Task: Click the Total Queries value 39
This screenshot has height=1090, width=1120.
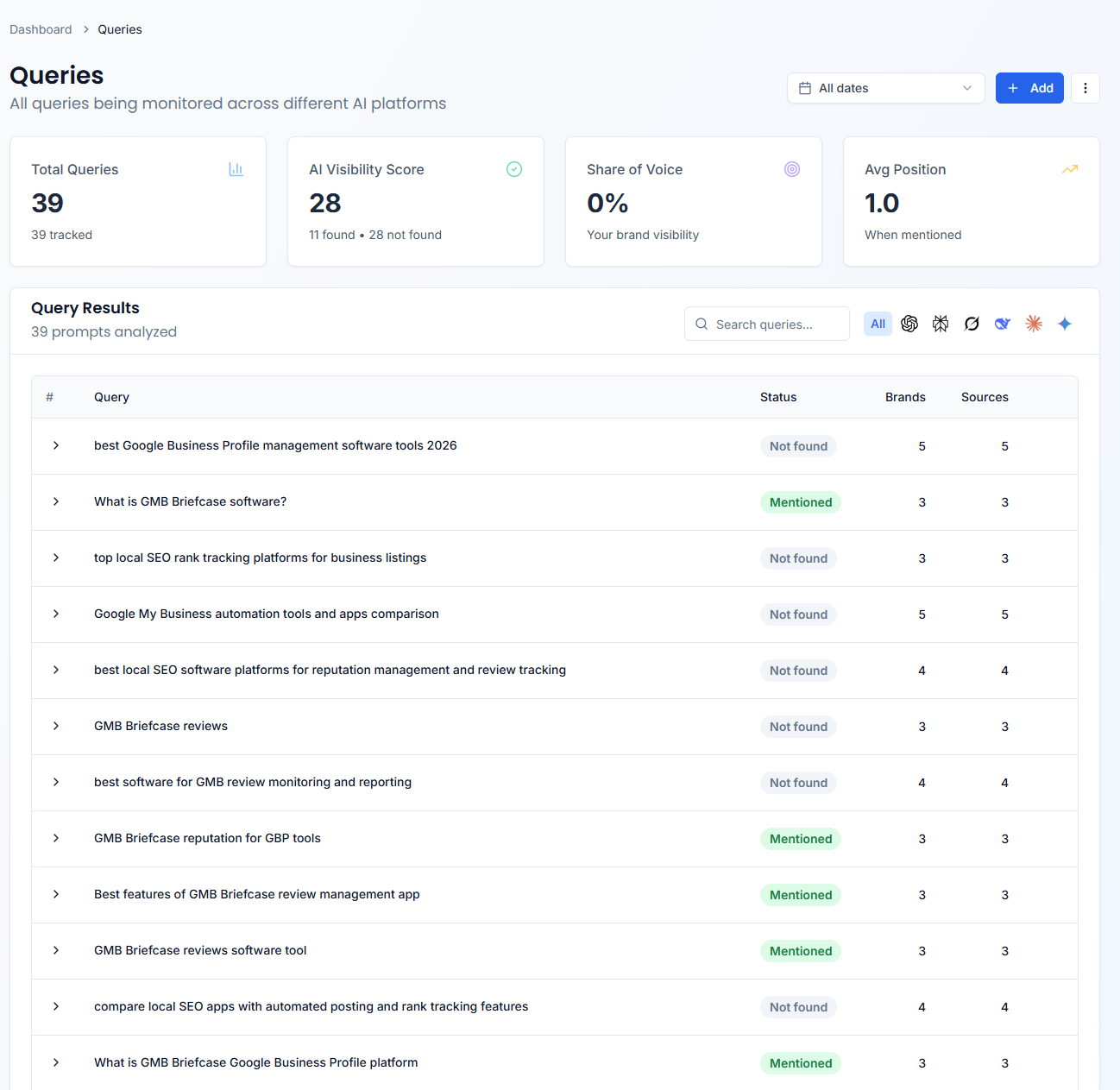Action: [47, 203]
